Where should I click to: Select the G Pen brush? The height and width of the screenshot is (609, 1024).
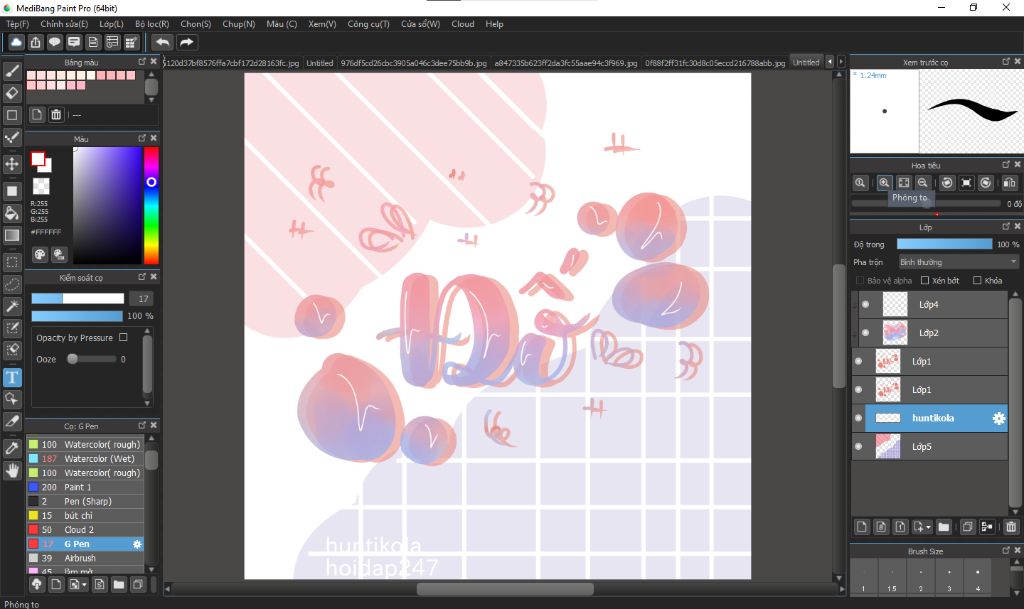coord(85,544)
